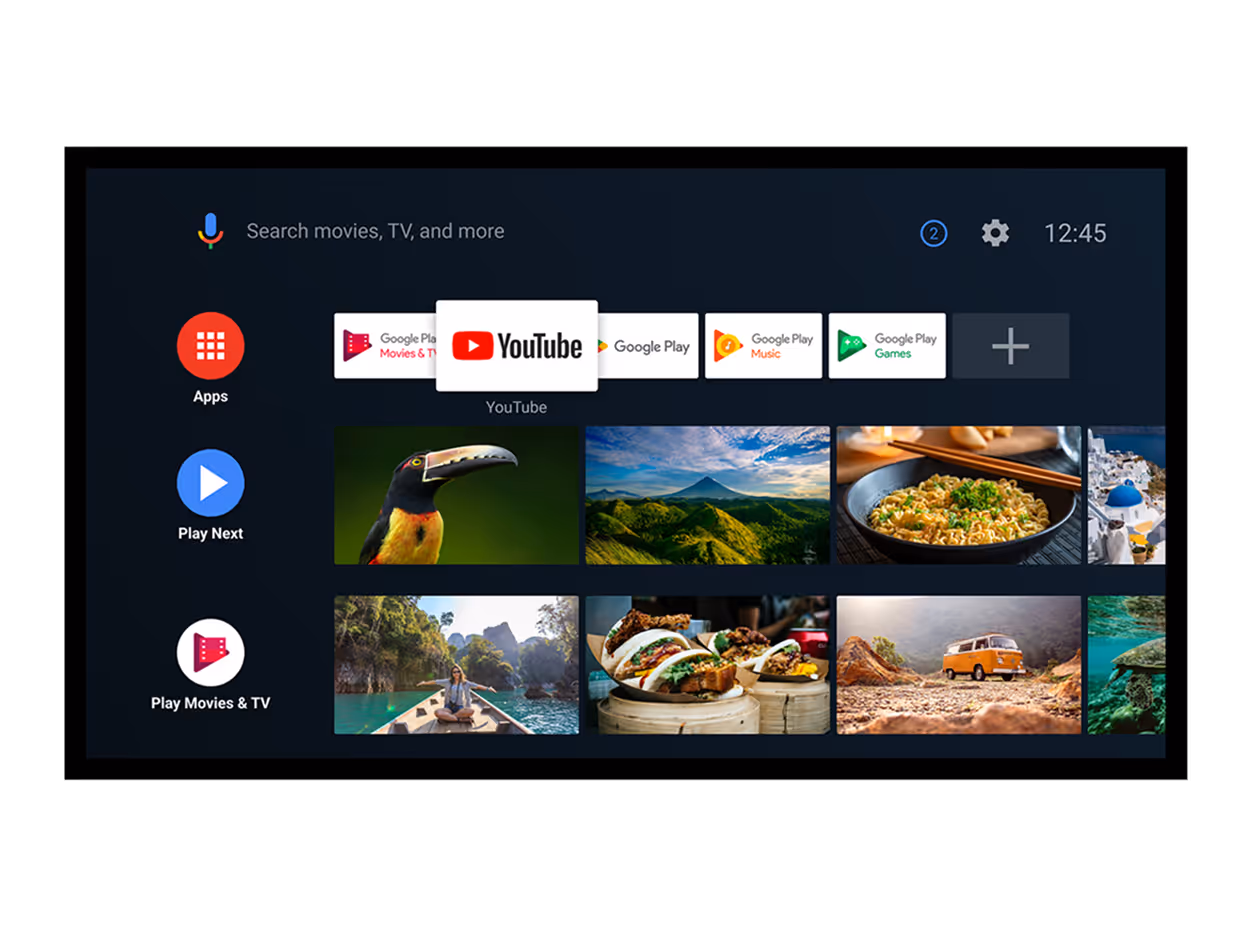1252x938 pixels.
Task: Launch the highlighted YouTube app tile
Action: point(517,346)
